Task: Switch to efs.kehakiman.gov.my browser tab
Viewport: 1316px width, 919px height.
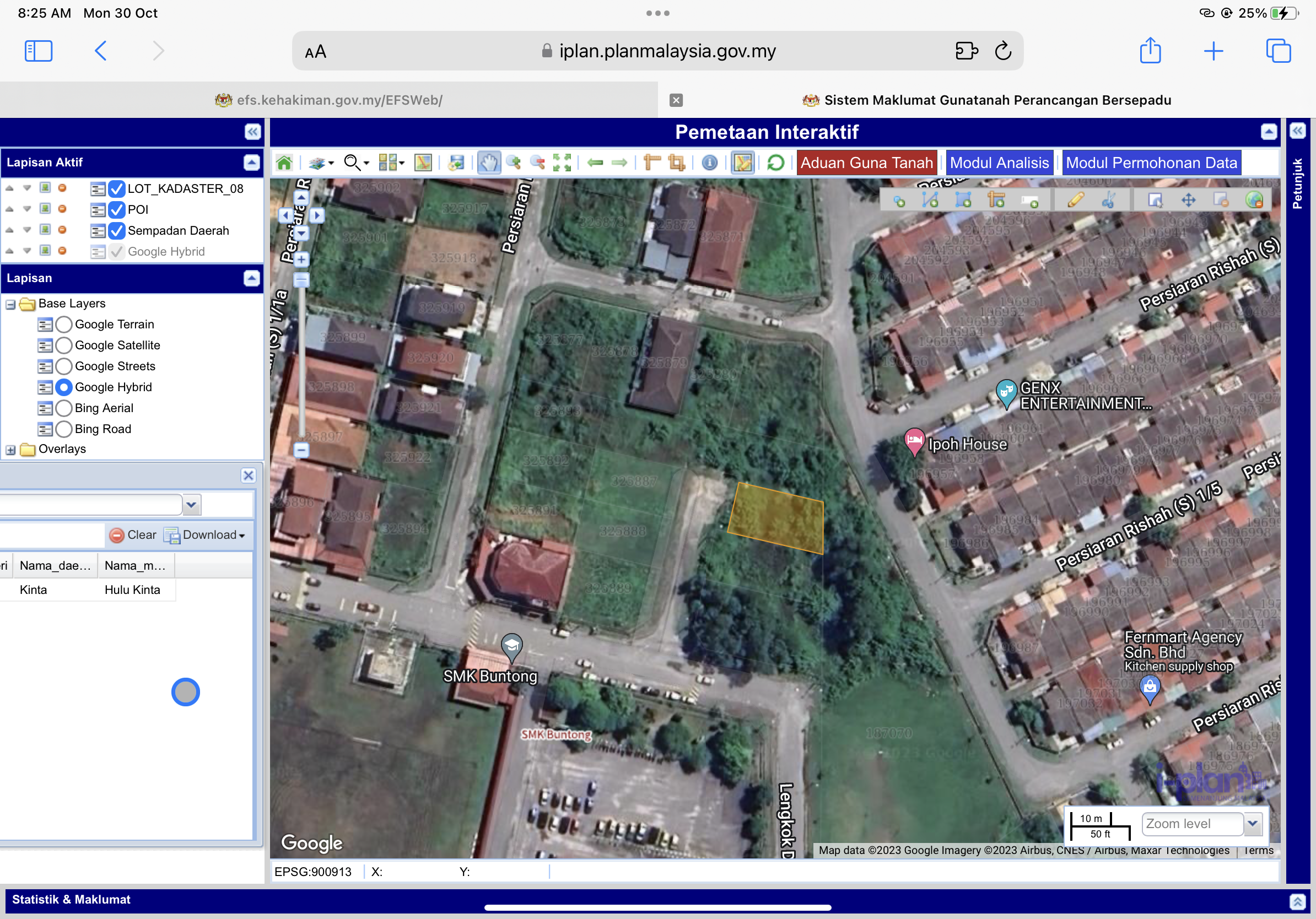Action: (329, 100)
